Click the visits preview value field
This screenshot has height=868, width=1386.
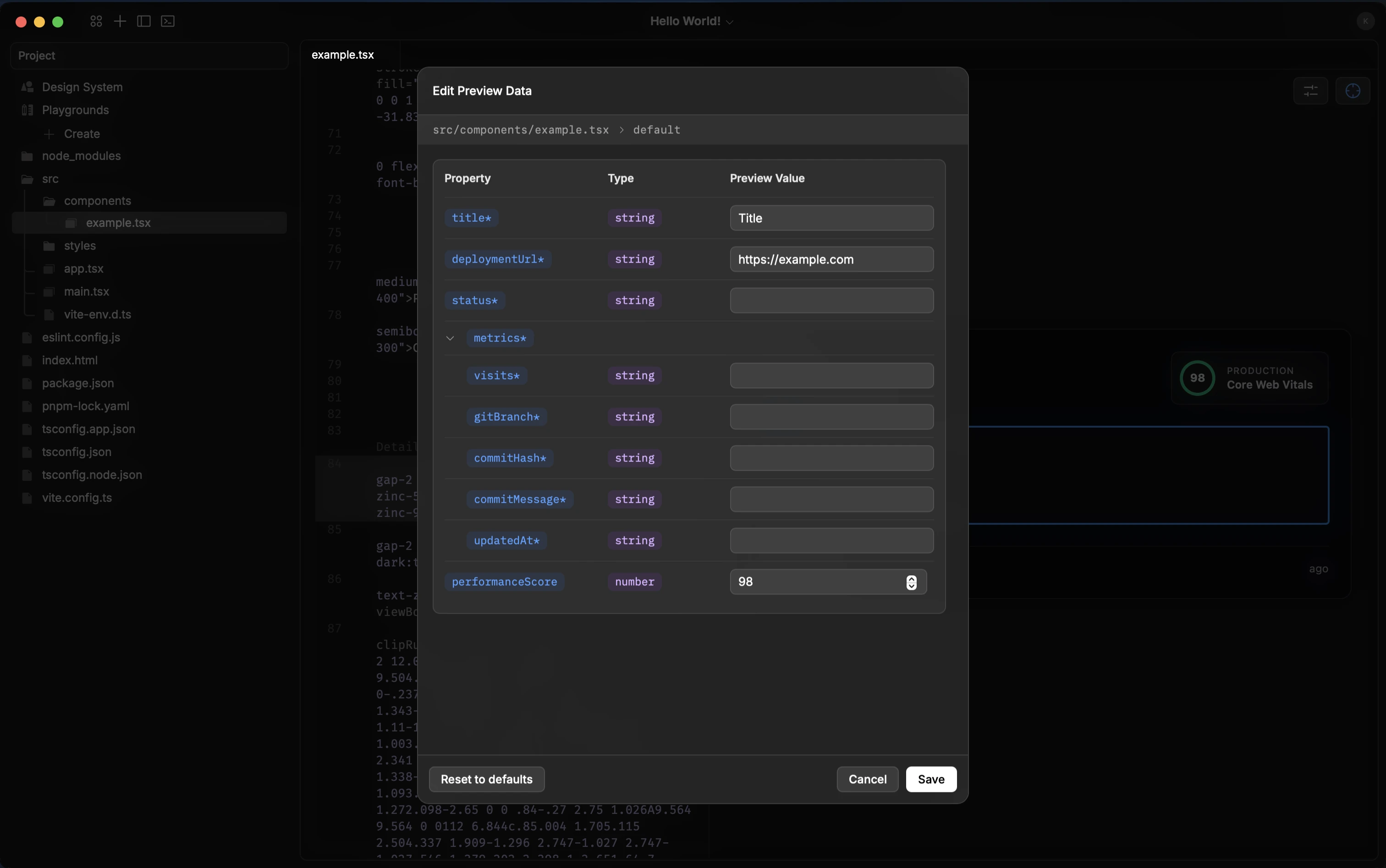(831, 375)
